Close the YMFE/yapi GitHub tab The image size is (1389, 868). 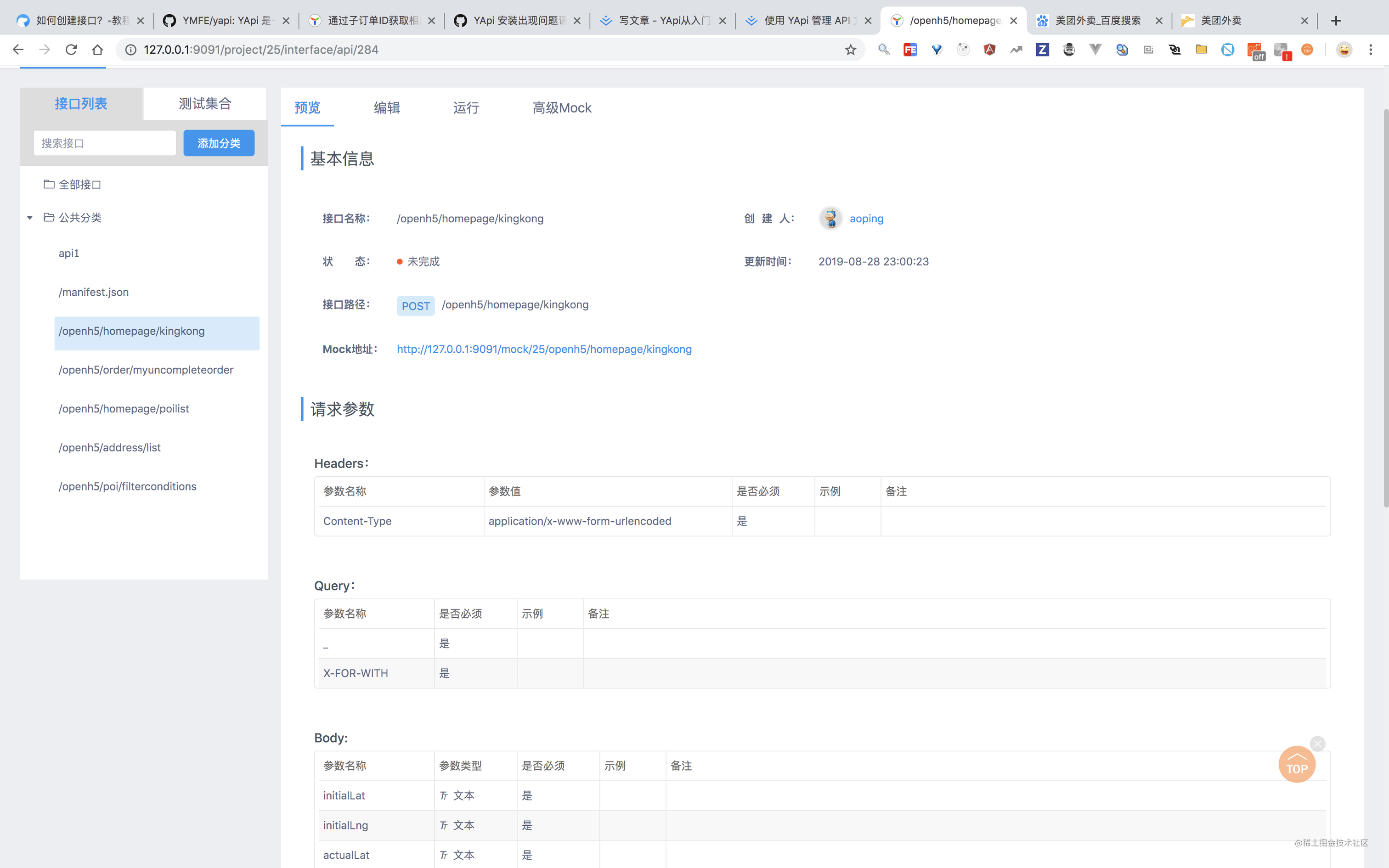point(286,21)
